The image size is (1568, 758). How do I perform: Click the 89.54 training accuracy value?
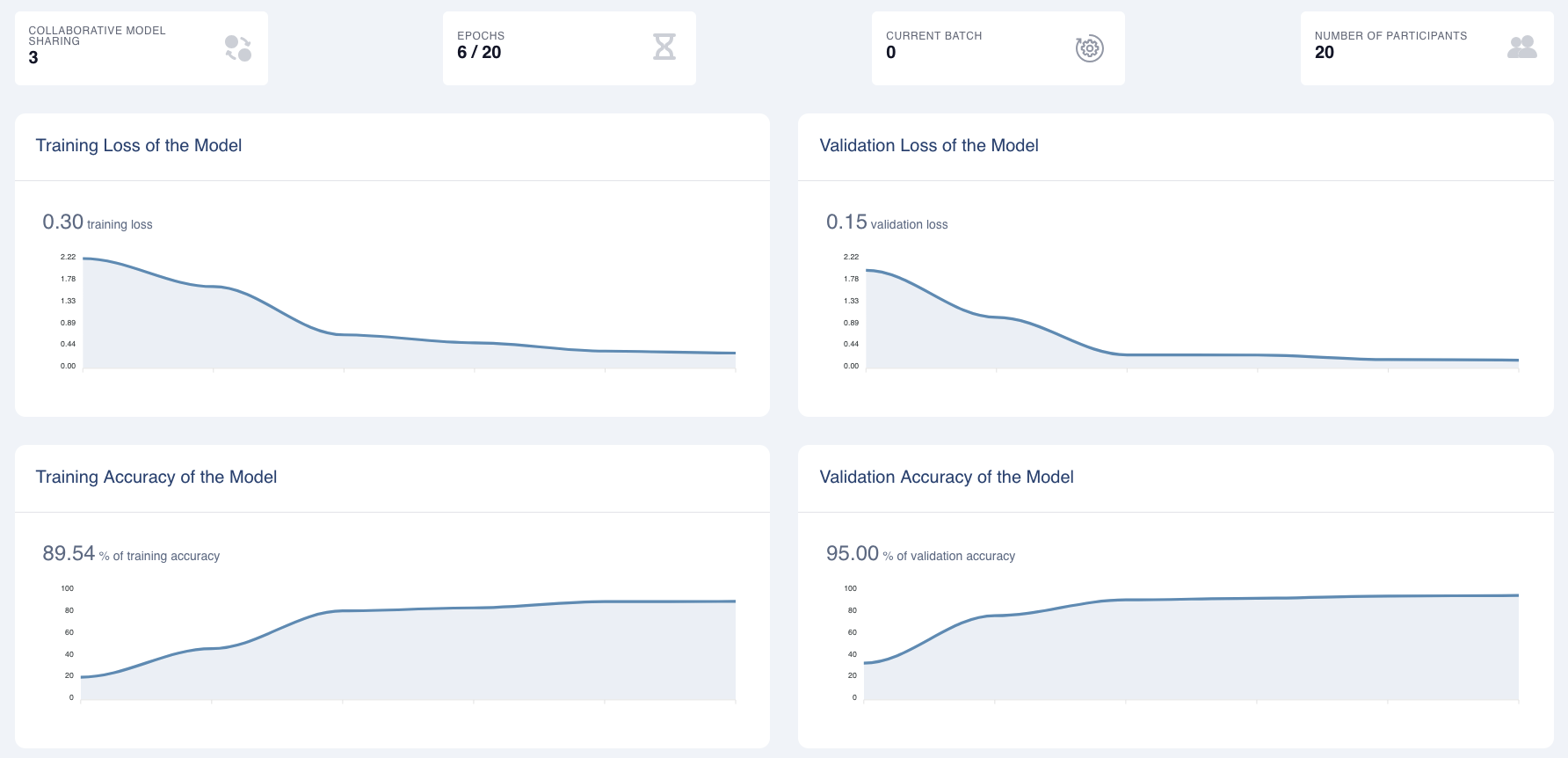coord(69,554)
